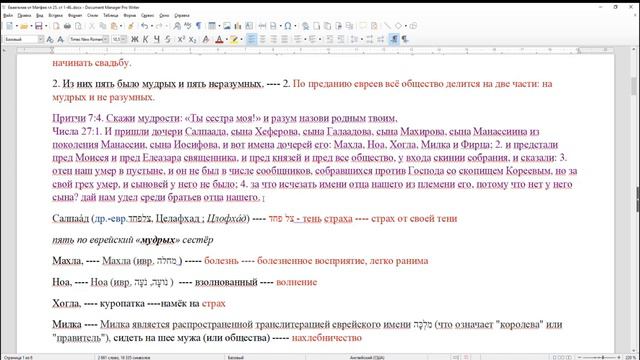Click the page number status field
Viewport: 640px width, 360px height.
click(x=18, y=357)
